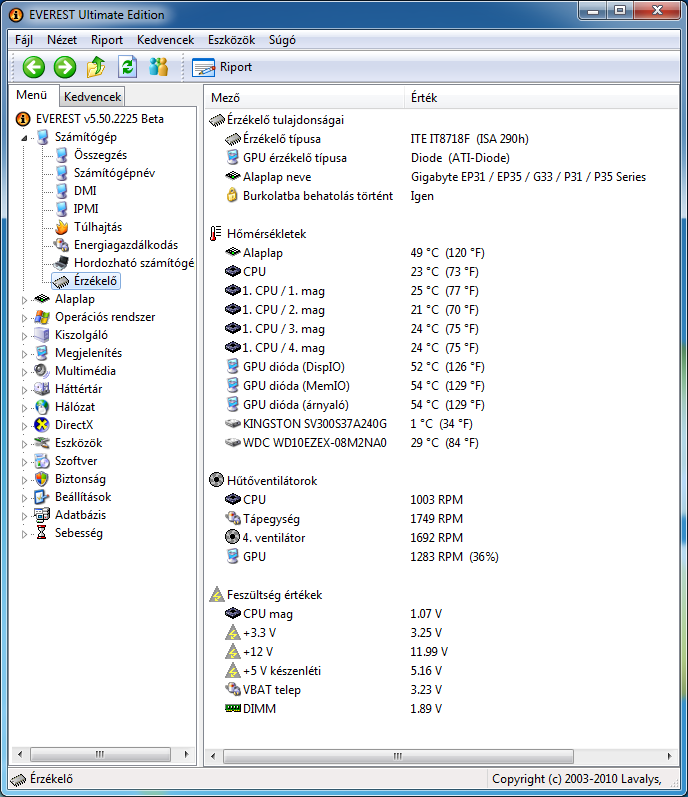Click the Túlhajtás flame icon
This screenshot has width=688, height=797.
coord(61,227)
